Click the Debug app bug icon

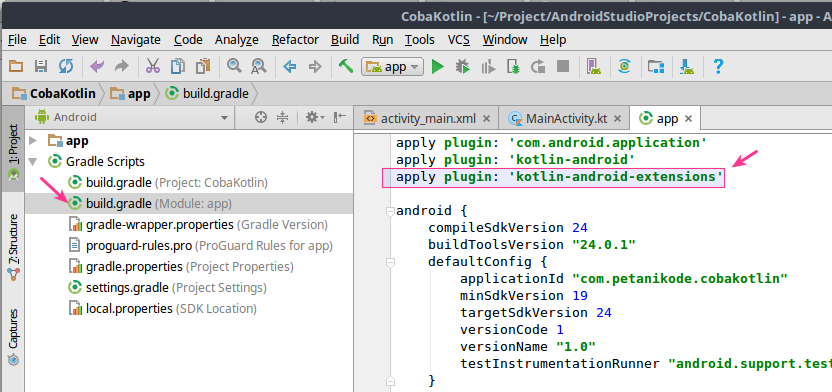click(x=463, y=66)
